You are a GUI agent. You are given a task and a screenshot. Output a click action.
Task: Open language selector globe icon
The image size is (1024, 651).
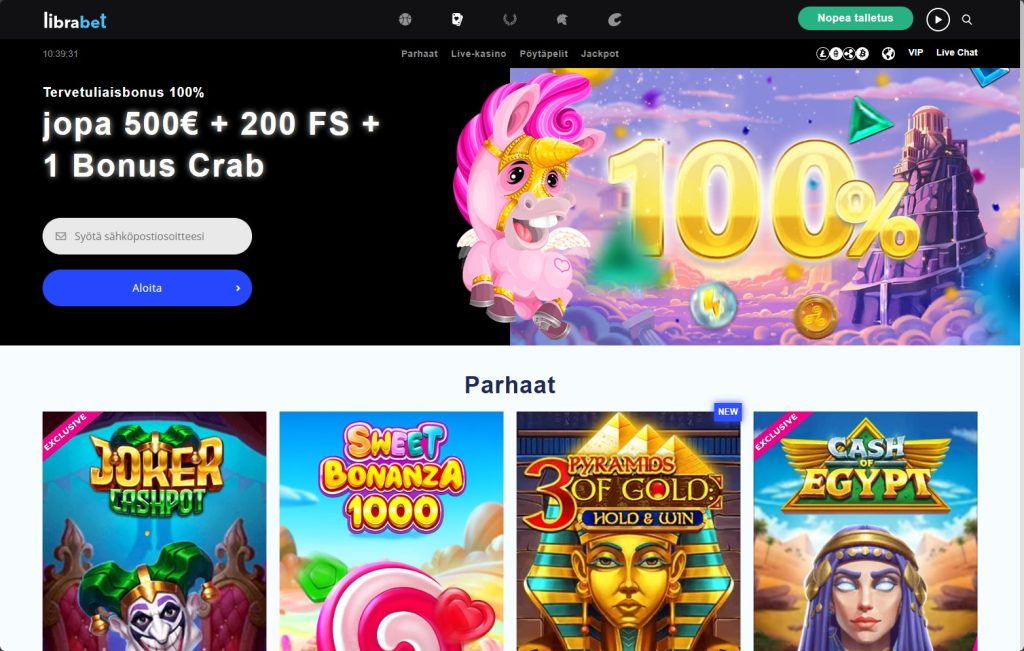[x=888, y=54]
